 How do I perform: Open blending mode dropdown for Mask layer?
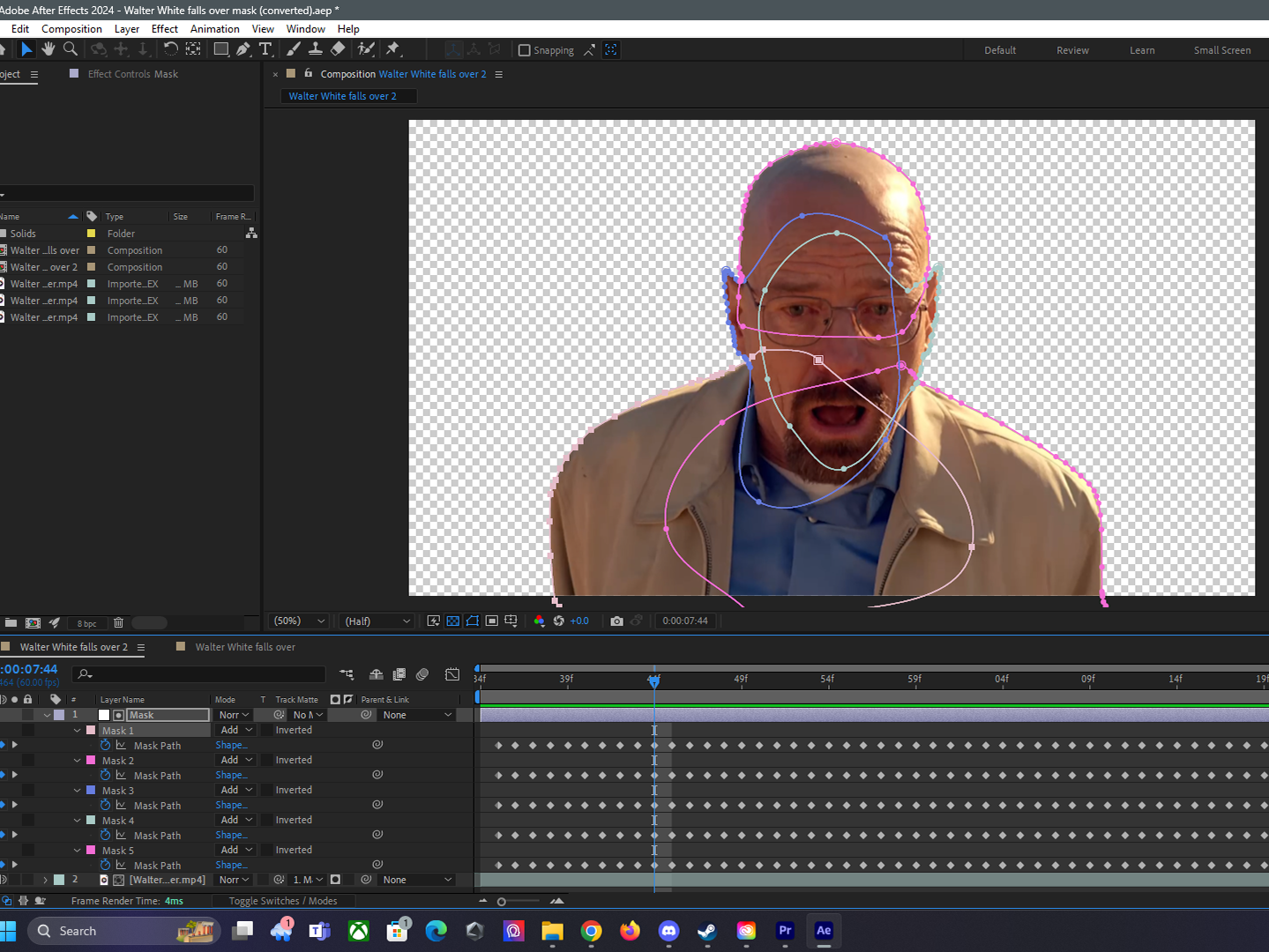click(234, 715)
